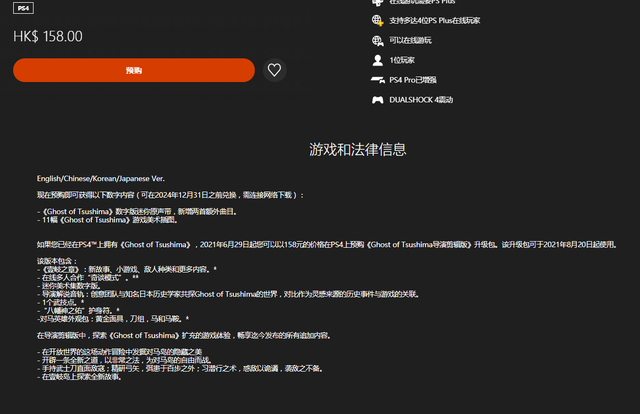Click the 该版本包含 line
The image size is (640, 414).
tap(57, 261)
